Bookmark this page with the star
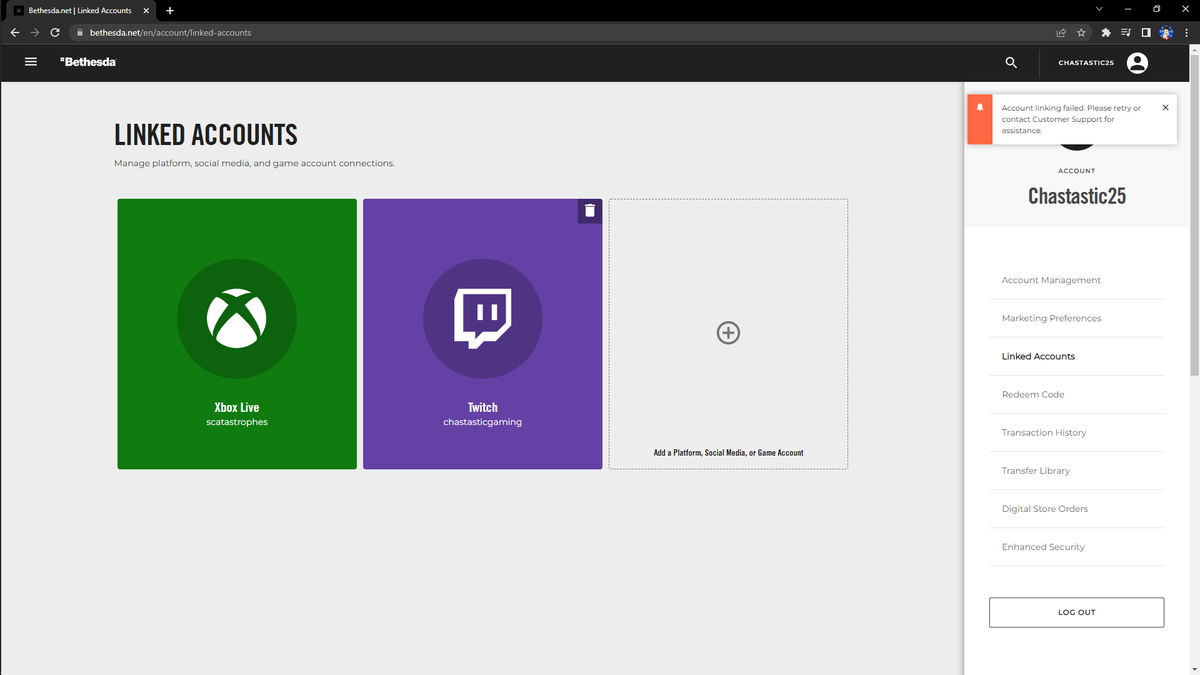The height and width of the screenshot is (675, 1200). pos(1081,32)
